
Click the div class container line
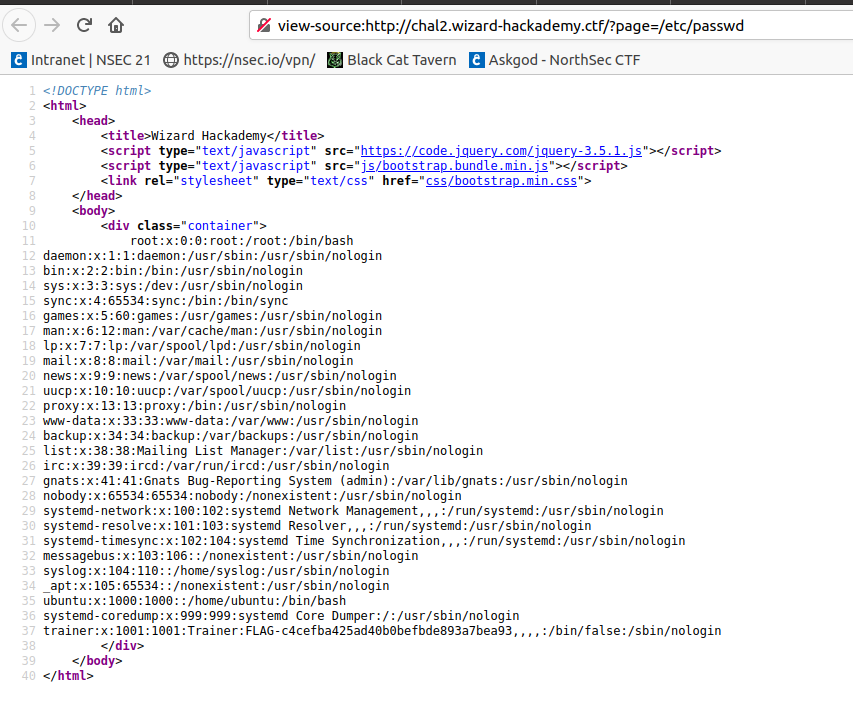183,226
